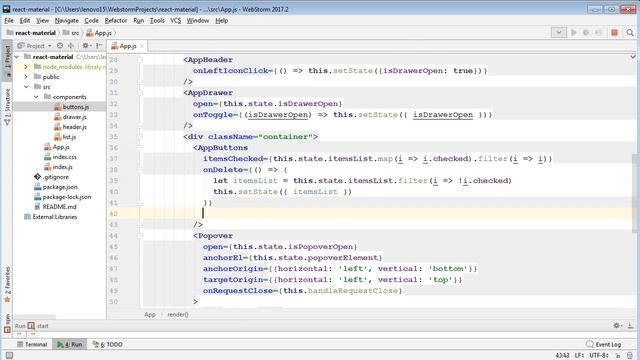
Task: Open the Refactor menu
Action: [x=116, y=20]
